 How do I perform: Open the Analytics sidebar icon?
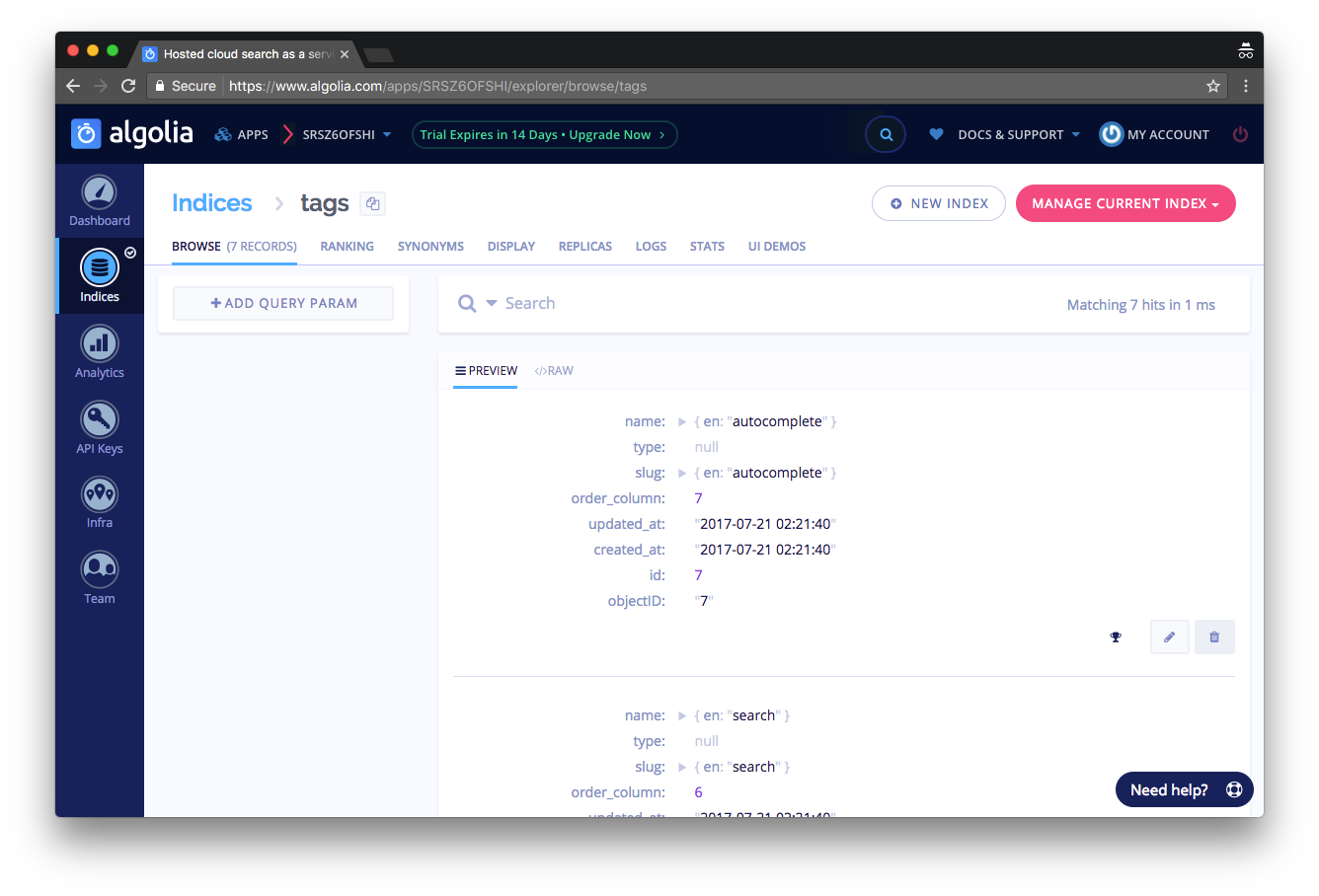(100, 352)
